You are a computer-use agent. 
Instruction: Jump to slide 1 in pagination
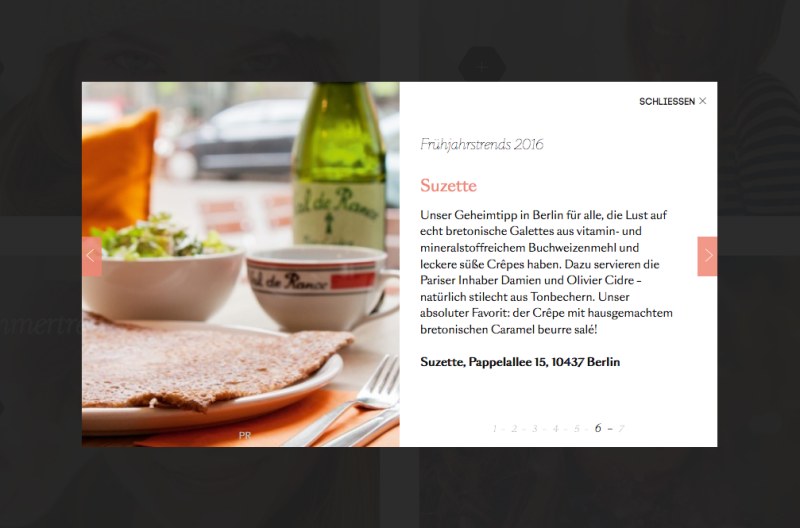(x=494, y=429)
